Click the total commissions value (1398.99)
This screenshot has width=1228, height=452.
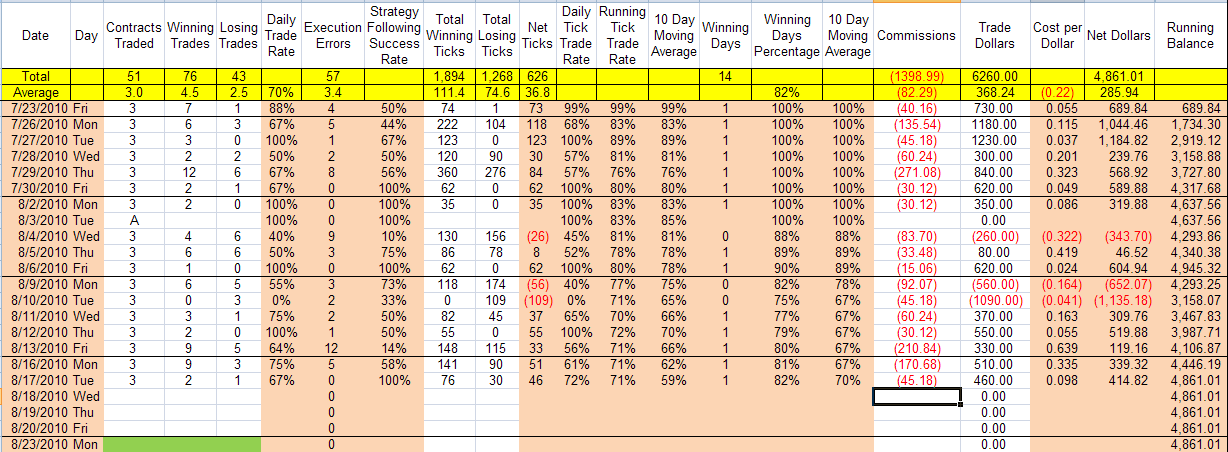[916, 76]
